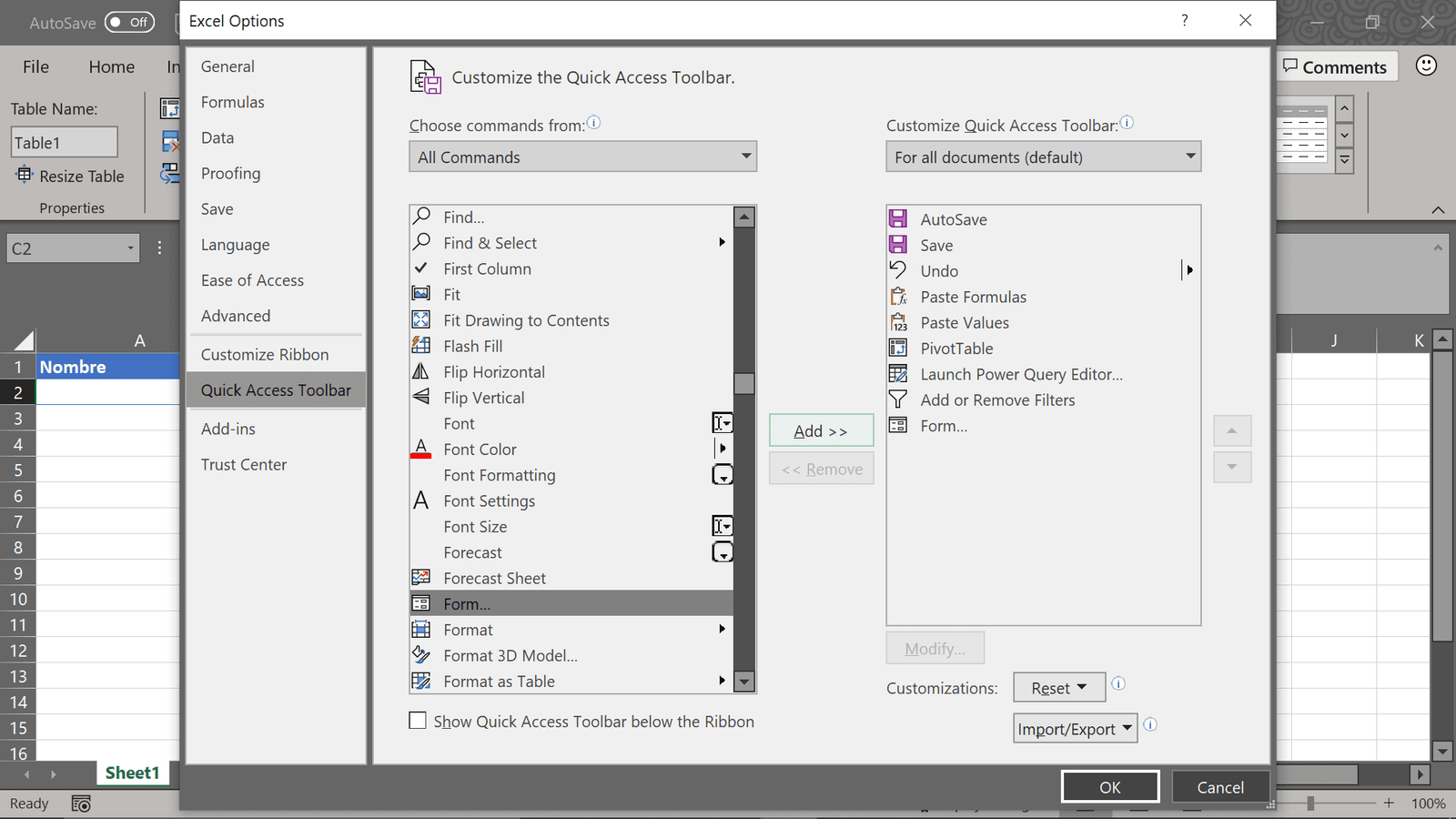Screen dimensions: 1456x819
Task: Click the Flip Horizontal command icon
Action: 421,371
